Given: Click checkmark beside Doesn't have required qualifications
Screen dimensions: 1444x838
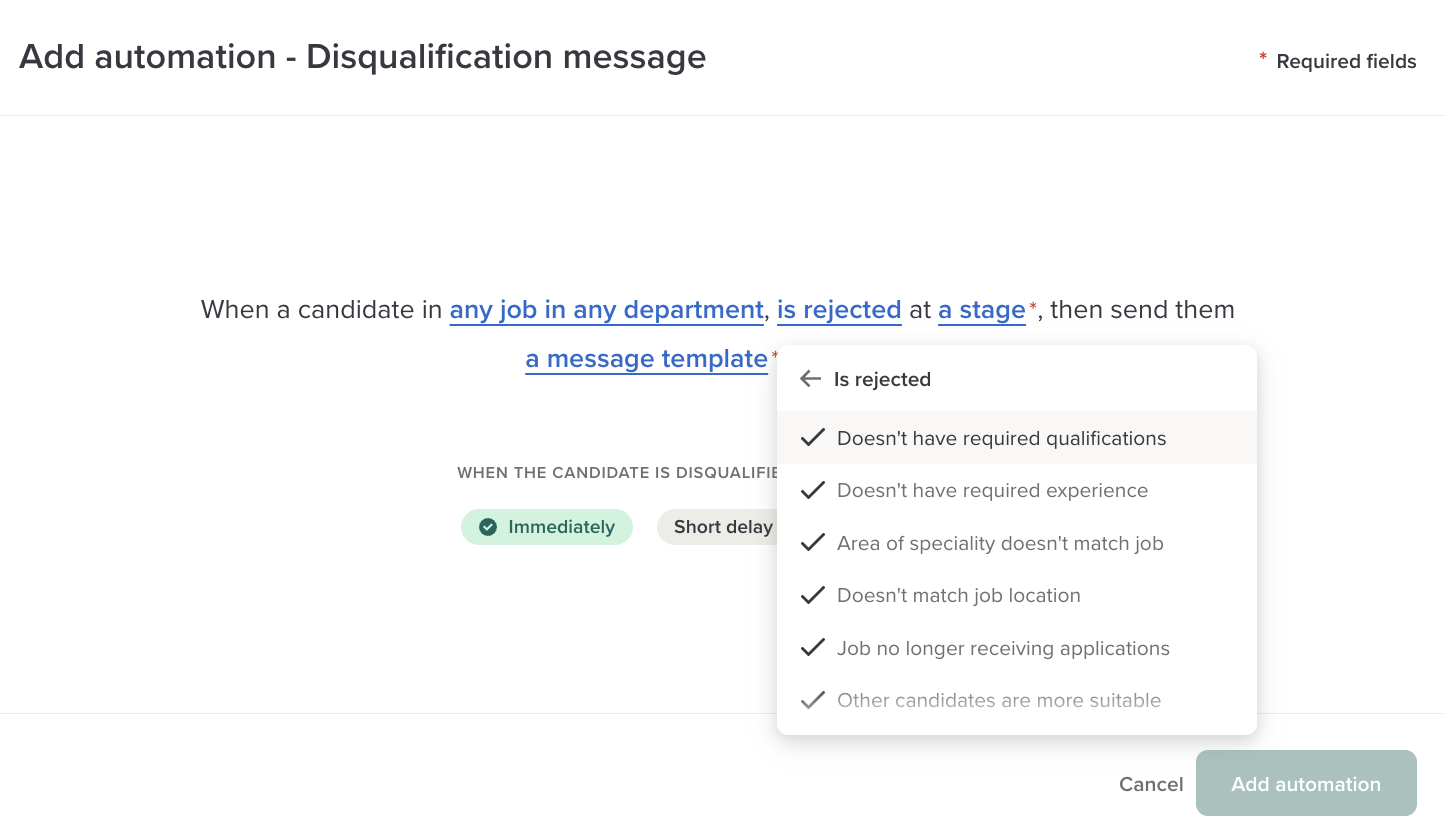Looking at the screenshot, I should click(813, 438).
